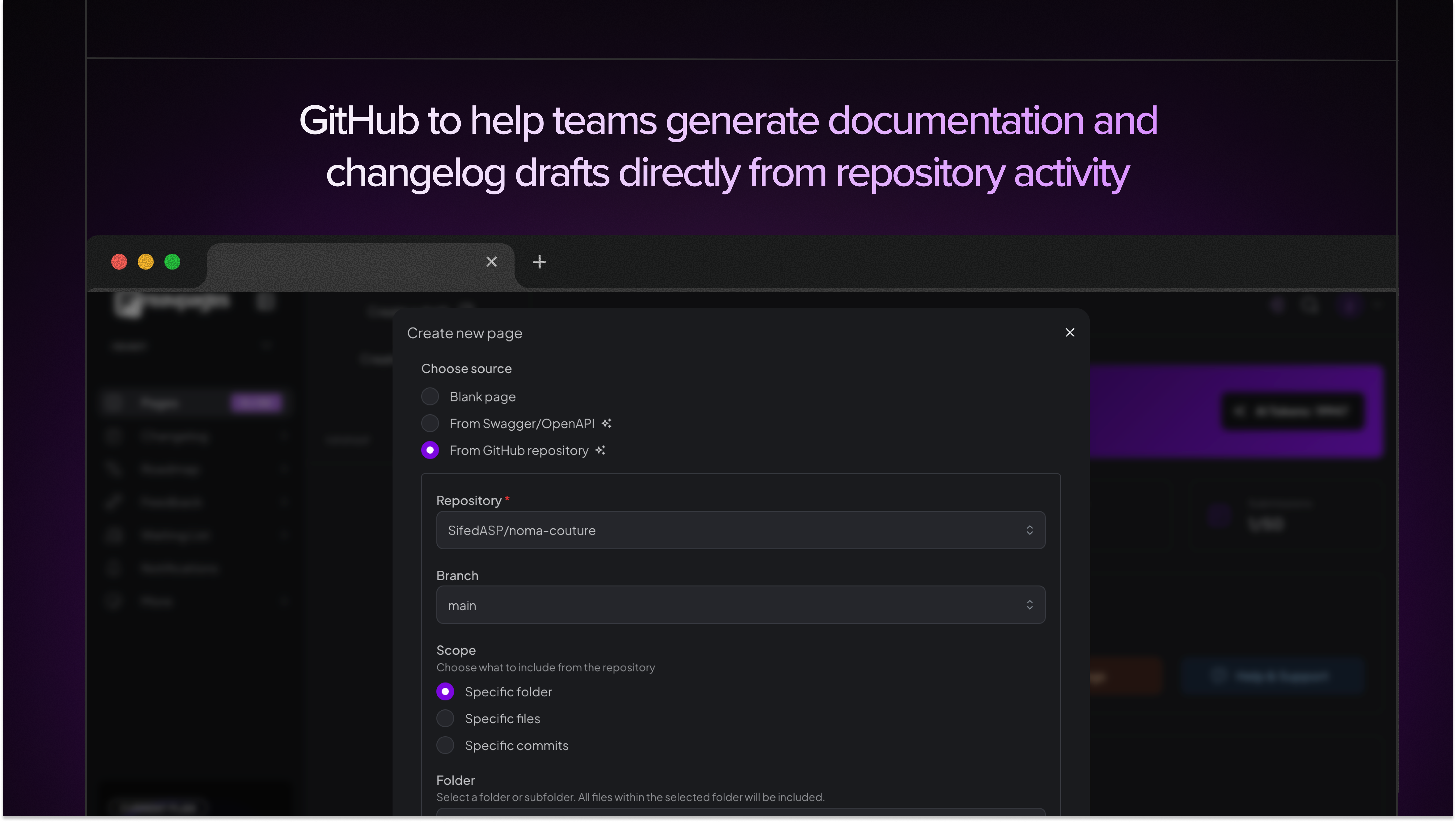
Task: Select From GitHub repository radio button
Action: pos(430,450)
